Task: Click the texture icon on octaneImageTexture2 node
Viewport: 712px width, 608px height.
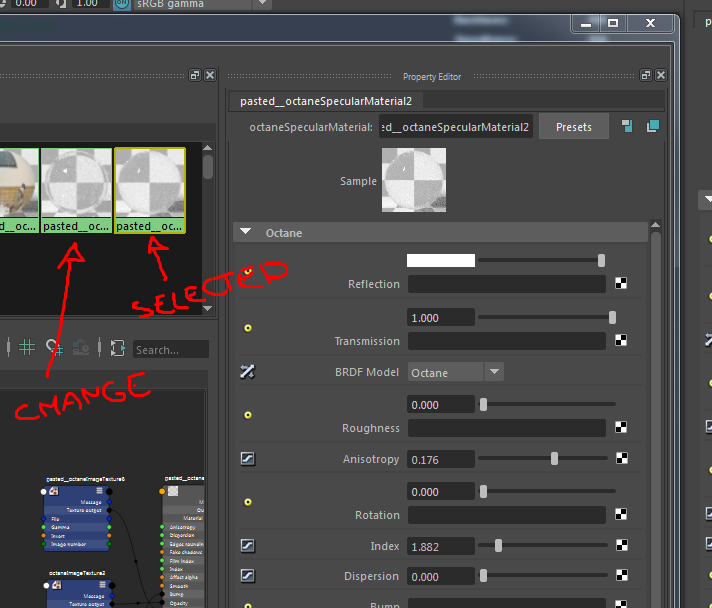Action: [57, 585]
